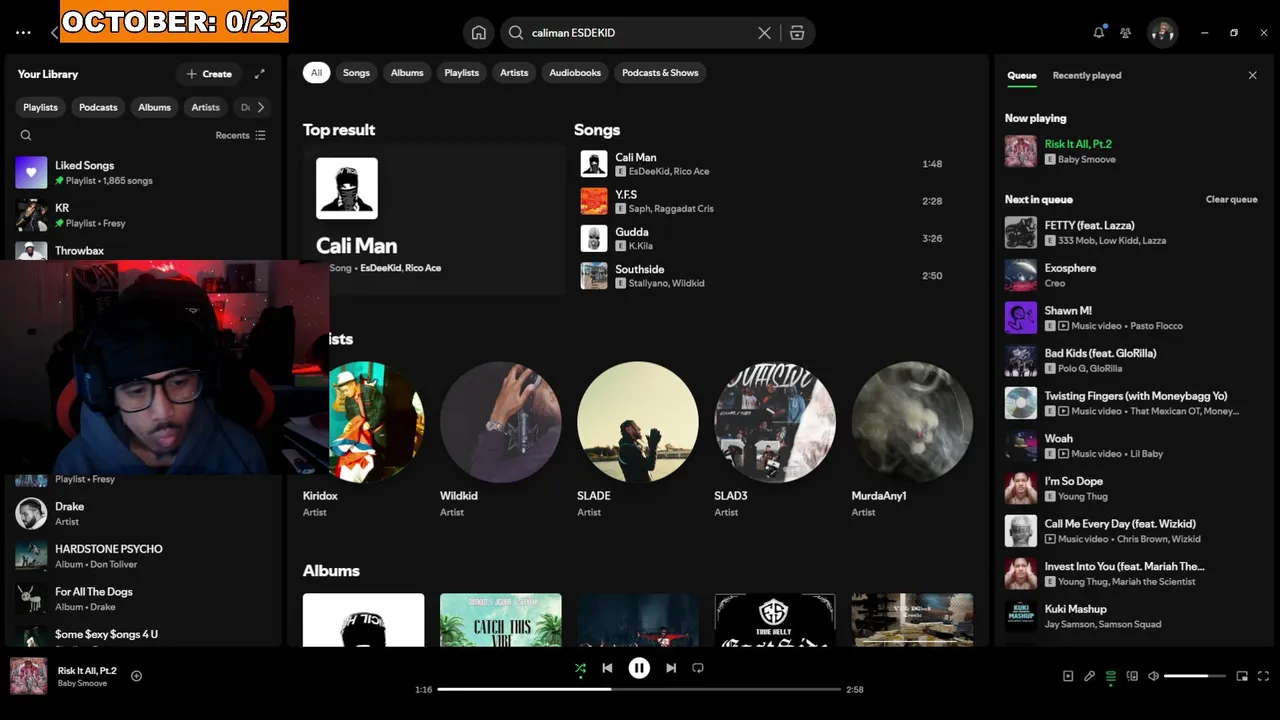Play Kuki Mashup from queue
This screenshot has width=1280, height=720.
point(1131,616)
